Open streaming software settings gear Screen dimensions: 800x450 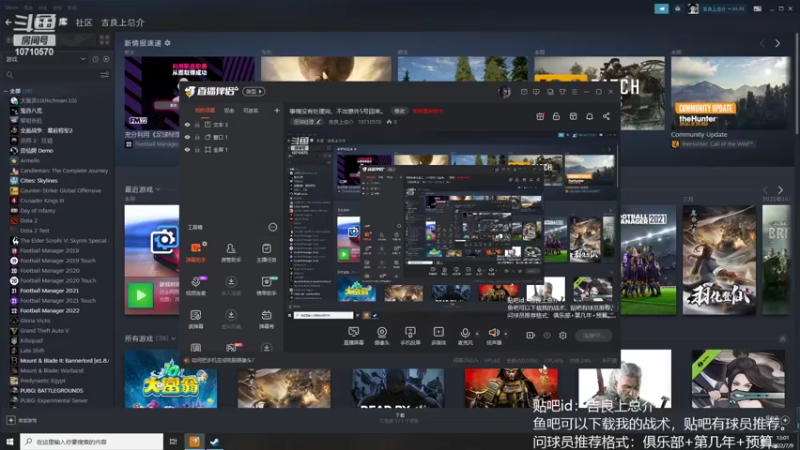pos(563,335)
